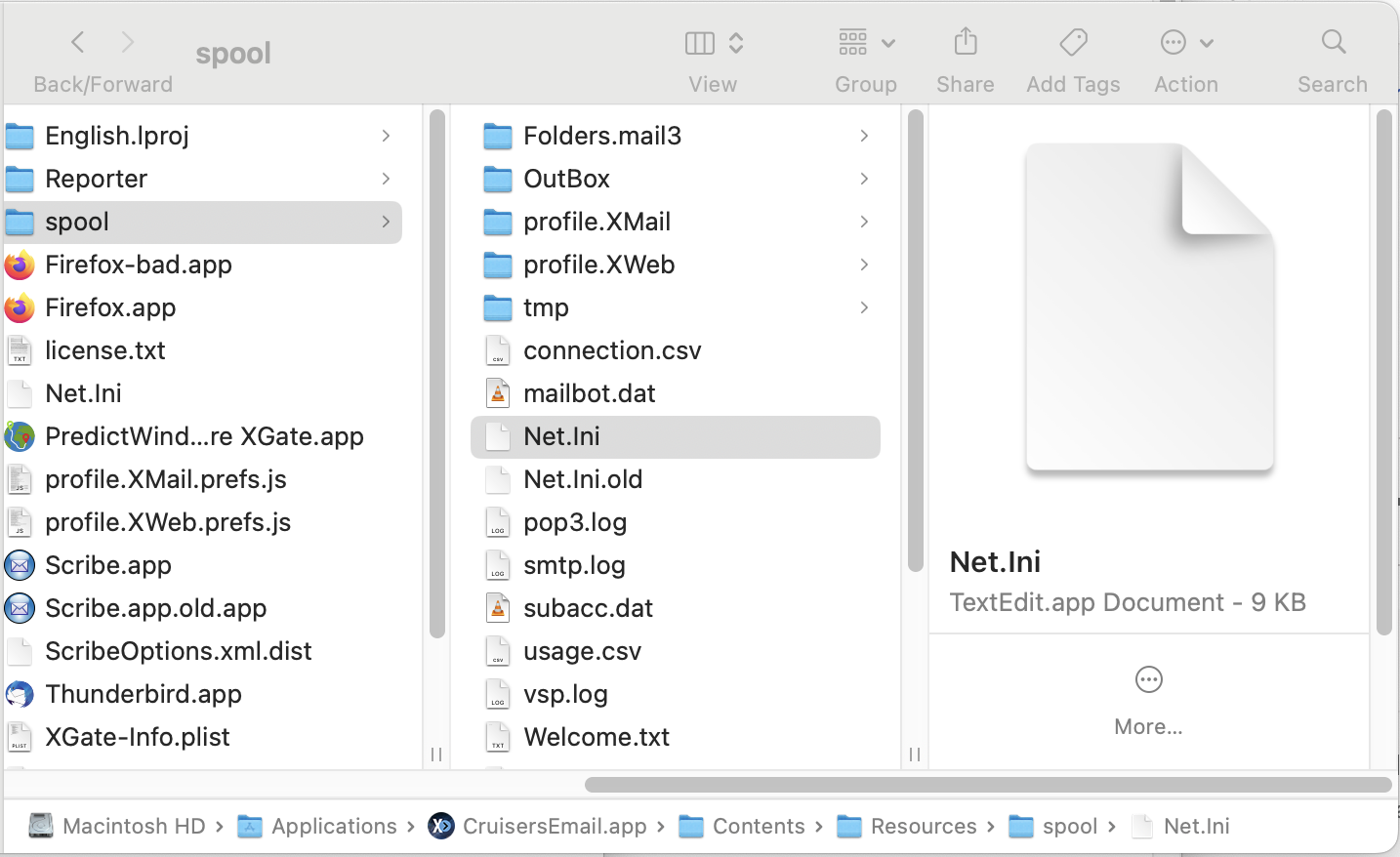Click the XGate-Info.plist file icon
Viewport: 1400px width, 857px height.
tap(20, 737)
